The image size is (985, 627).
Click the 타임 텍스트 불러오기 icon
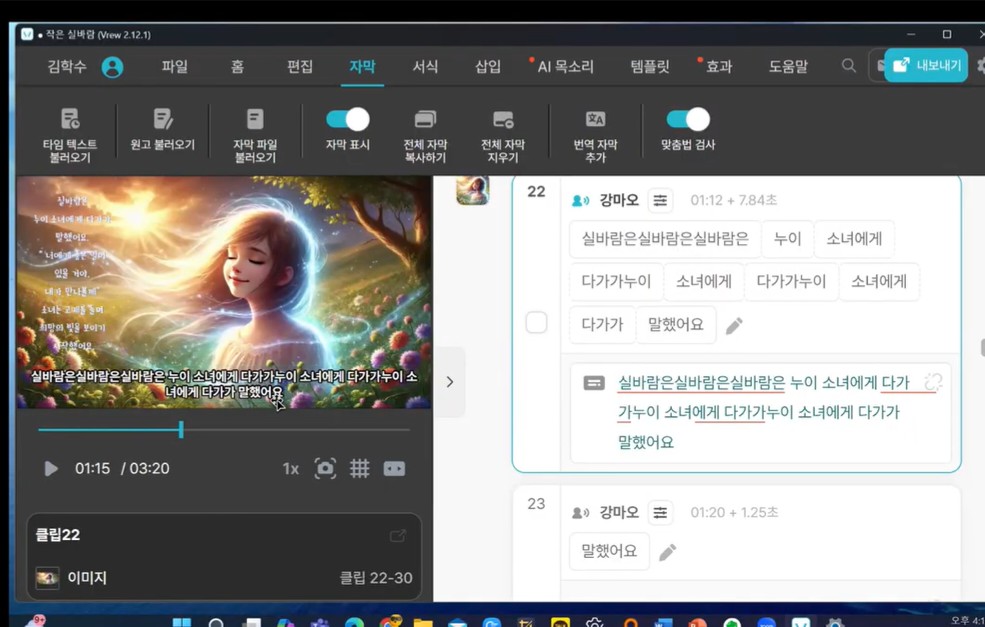pyautogui.click(x=70, y=119)
